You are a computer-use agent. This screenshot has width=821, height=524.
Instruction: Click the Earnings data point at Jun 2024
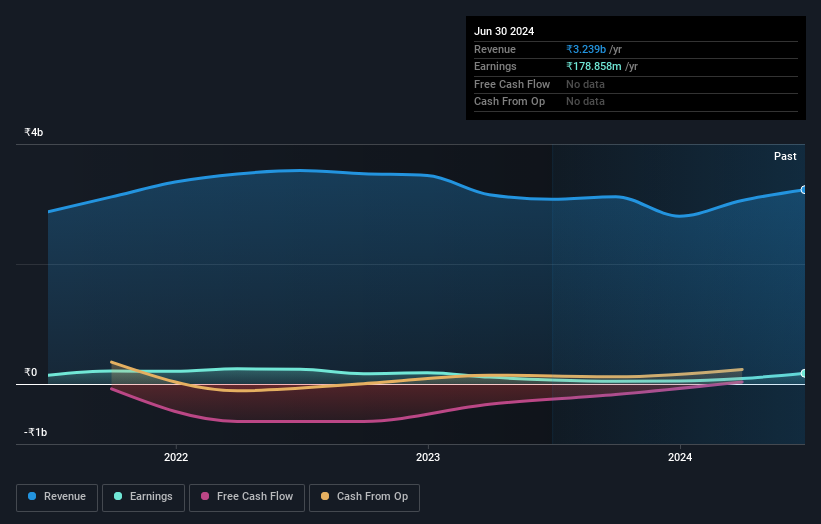tap(804, 373)
